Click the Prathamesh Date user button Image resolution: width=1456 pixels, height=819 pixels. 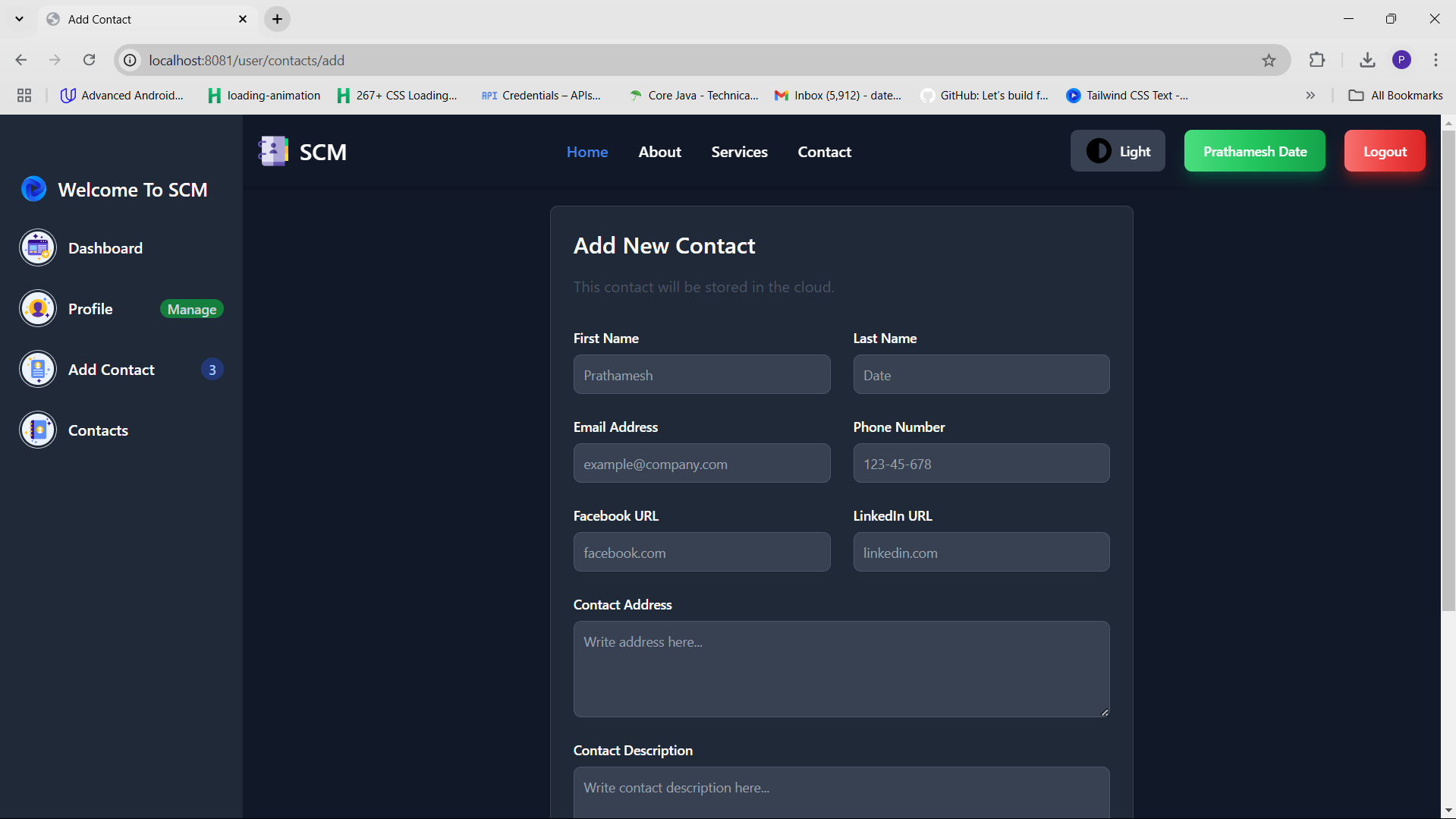click(x=1254, y=151)
